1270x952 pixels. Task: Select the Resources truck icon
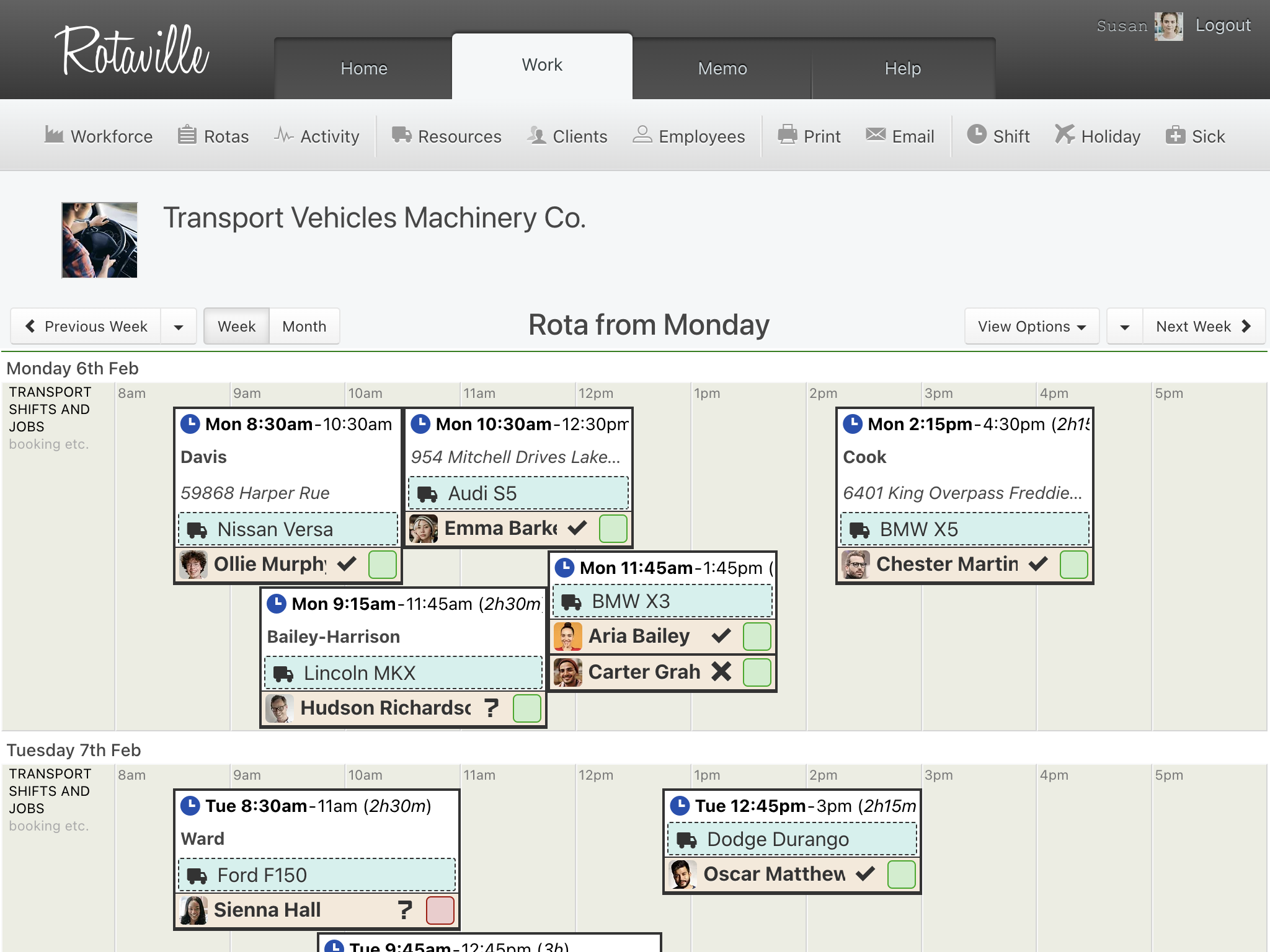[x=401, y=134]
